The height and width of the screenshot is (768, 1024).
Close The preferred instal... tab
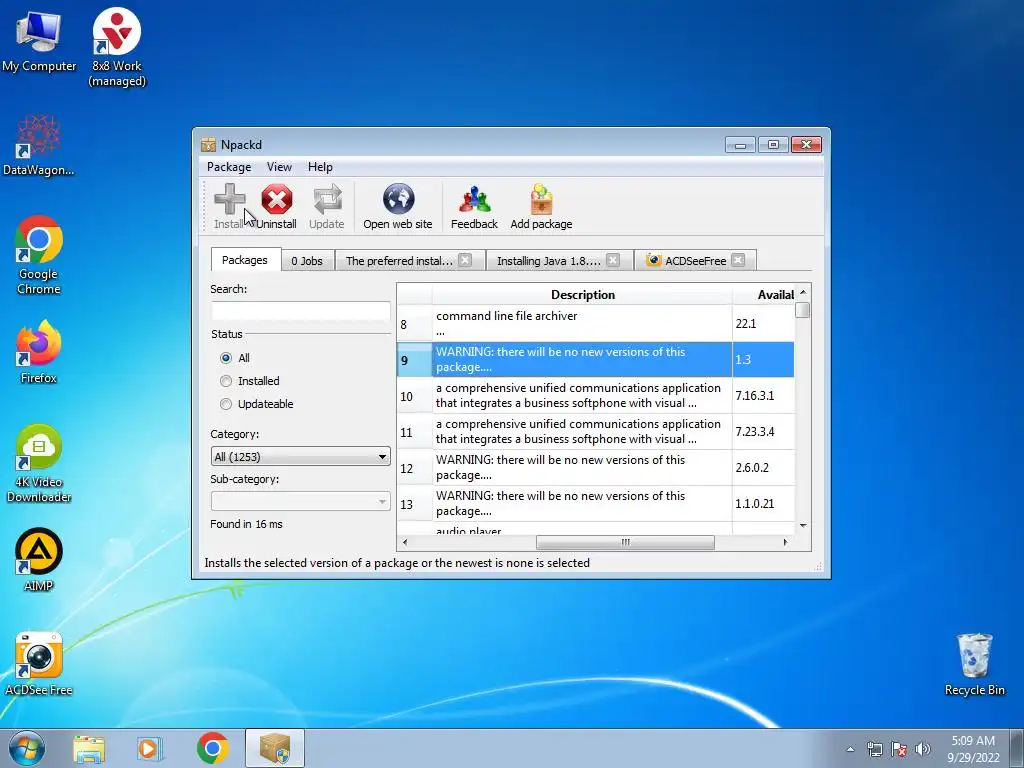point(465,260)
